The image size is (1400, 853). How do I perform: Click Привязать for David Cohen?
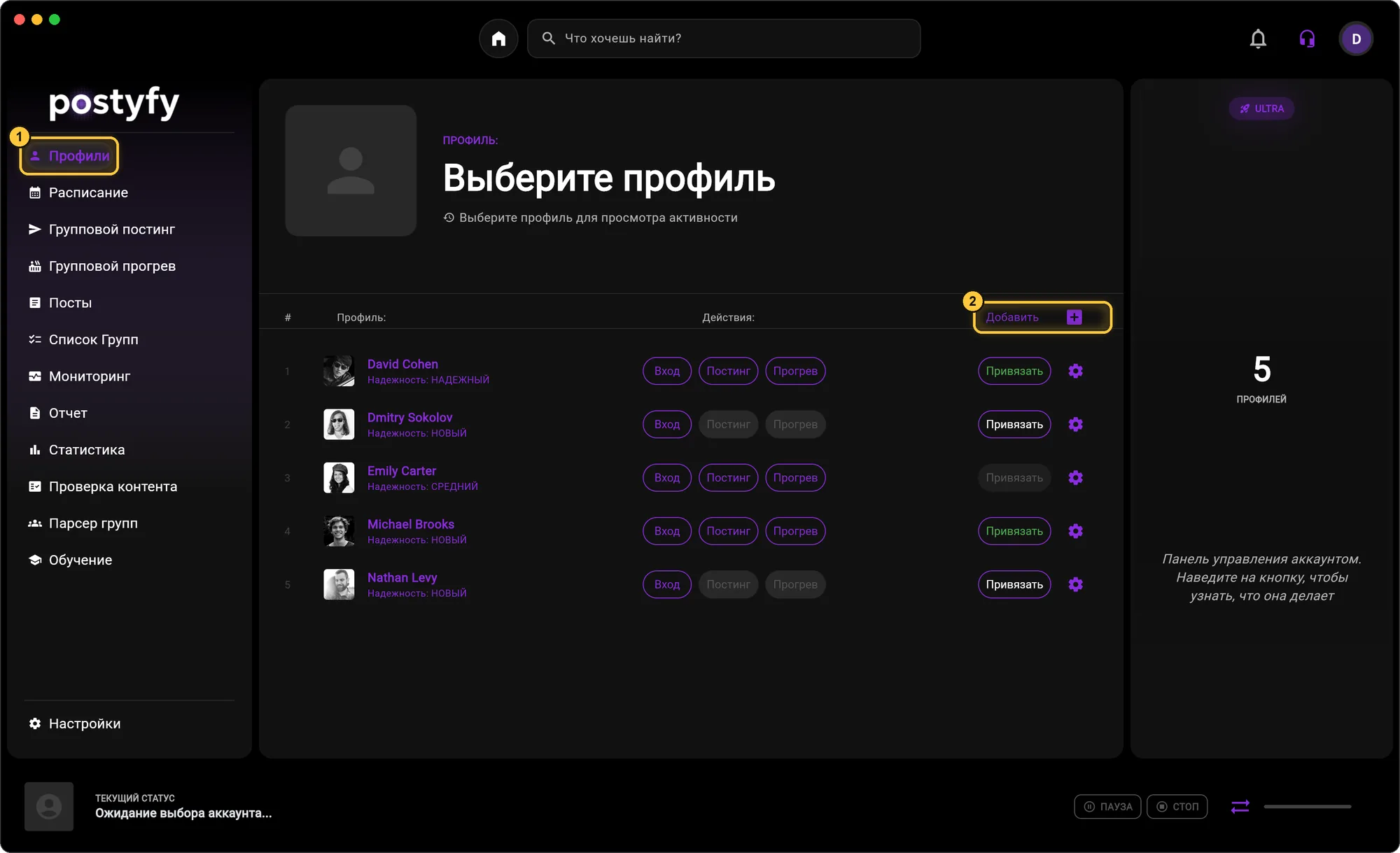[1014, 371]
